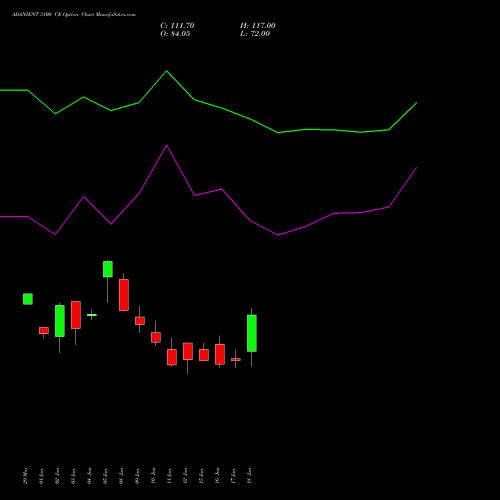Click the peak of the green indicator line
This screenshot has width=500, height=500.
(x=167, y=71)
